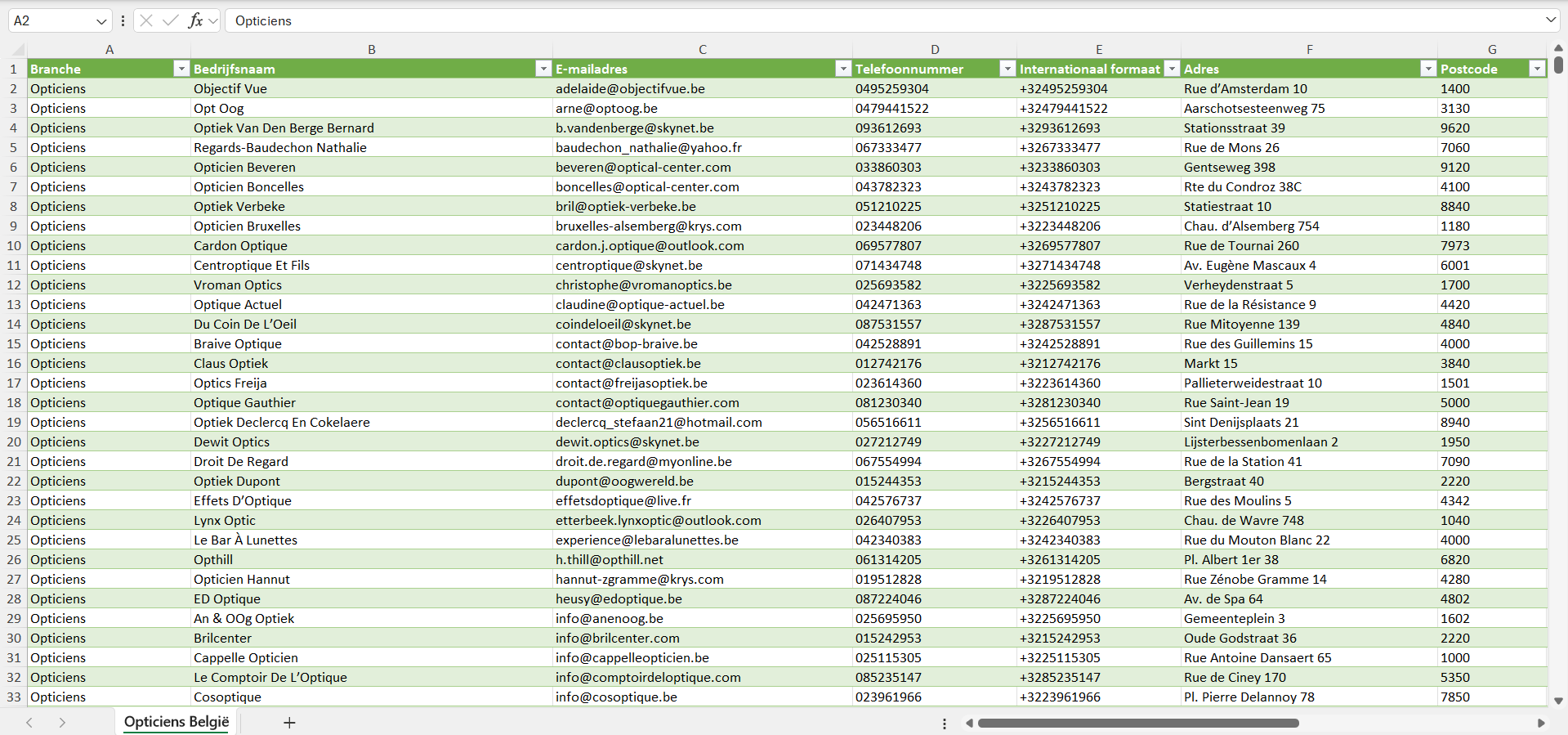Open the Branche column filter dropdown
1568x735 pixels.
(x=181, y=69)
